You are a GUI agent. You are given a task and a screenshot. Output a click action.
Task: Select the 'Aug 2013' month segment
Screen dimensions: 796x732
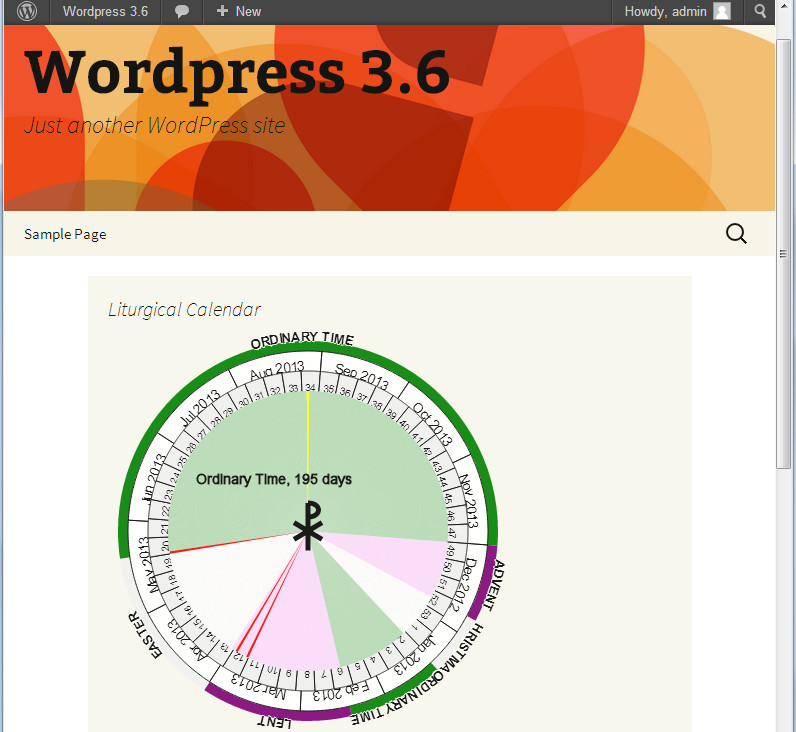pos(277,370)
